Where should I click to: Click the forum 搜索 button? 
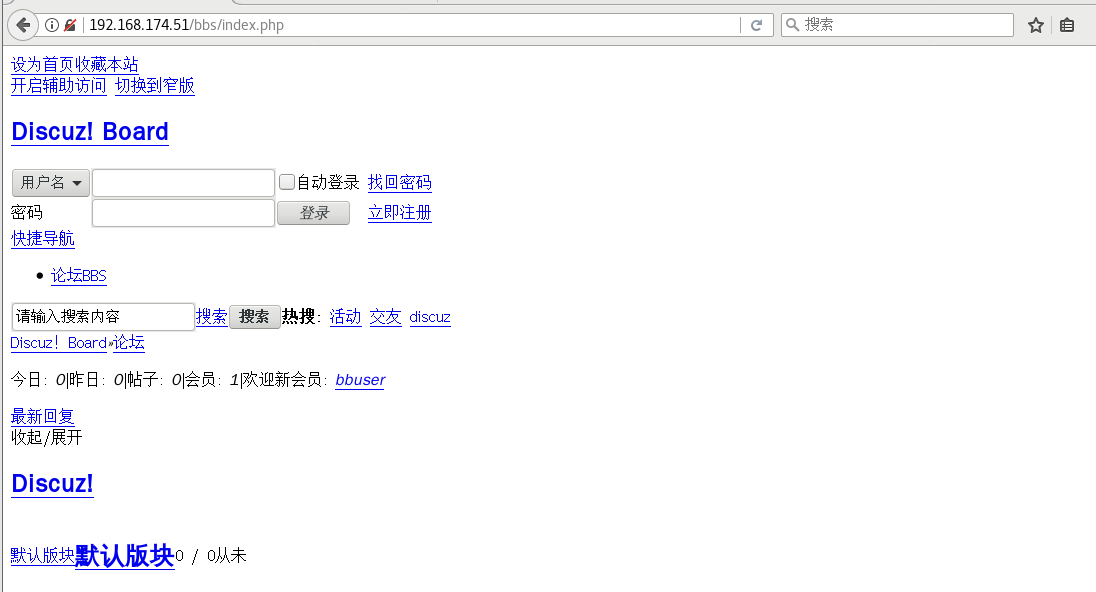pos(254,317)
